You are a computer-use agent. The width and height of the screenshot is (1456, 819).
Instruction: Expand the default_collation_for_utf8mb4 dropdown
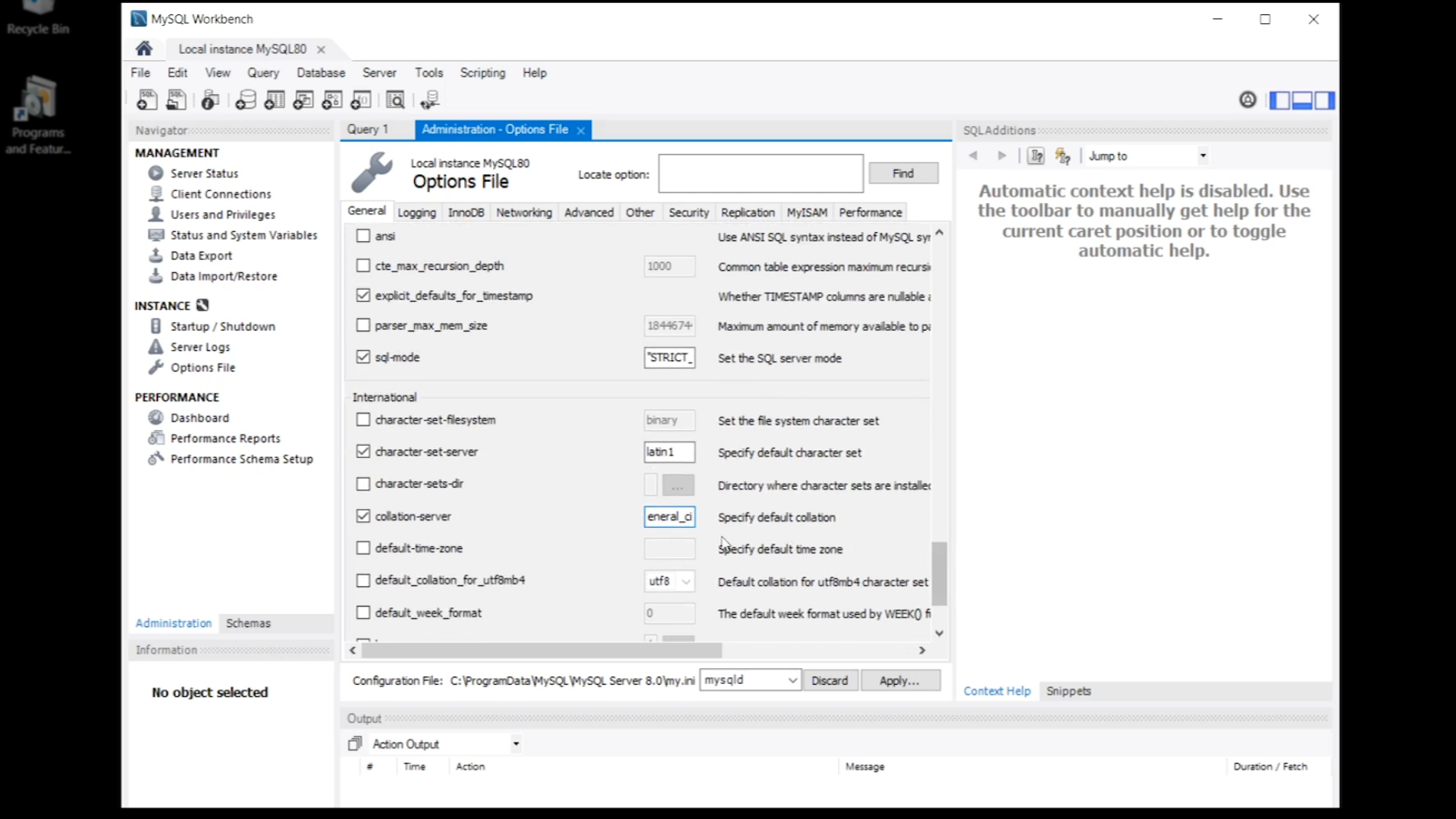click(686, 582)
